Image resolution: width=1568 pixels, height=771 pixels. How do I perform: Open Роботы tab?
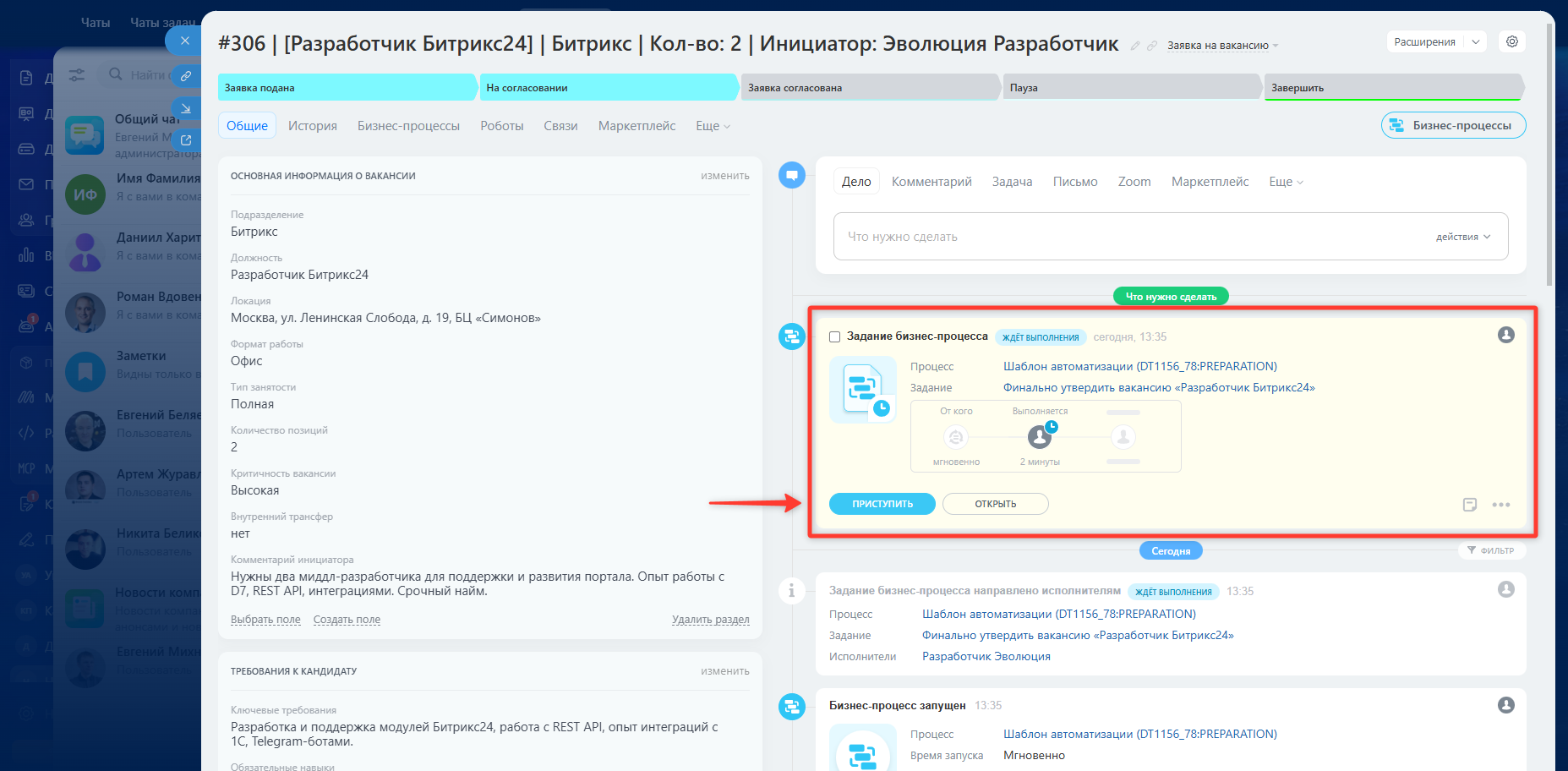pos(502,126)
